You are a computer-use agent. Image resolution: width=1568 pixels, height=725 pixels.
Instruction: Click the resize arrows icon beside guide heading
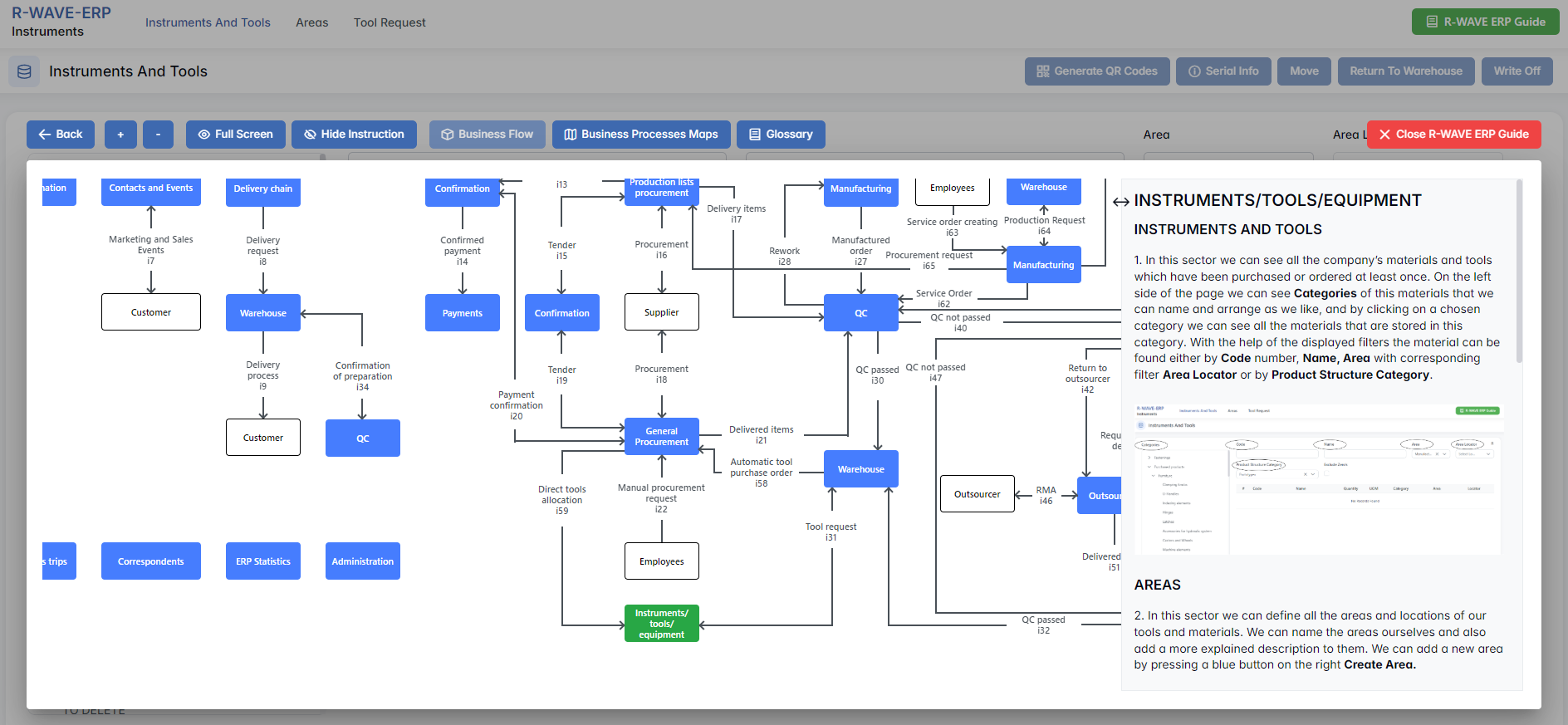[1120, 202]
